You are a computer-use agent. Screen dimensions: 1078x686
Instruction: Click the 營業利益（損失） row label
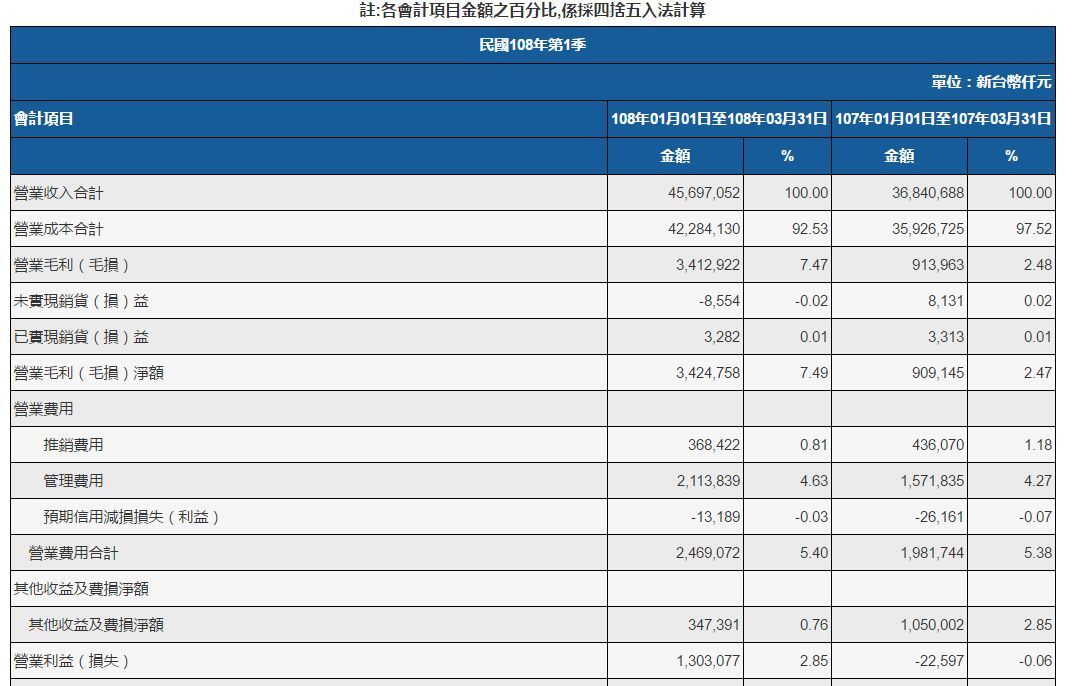click(72, 661)
